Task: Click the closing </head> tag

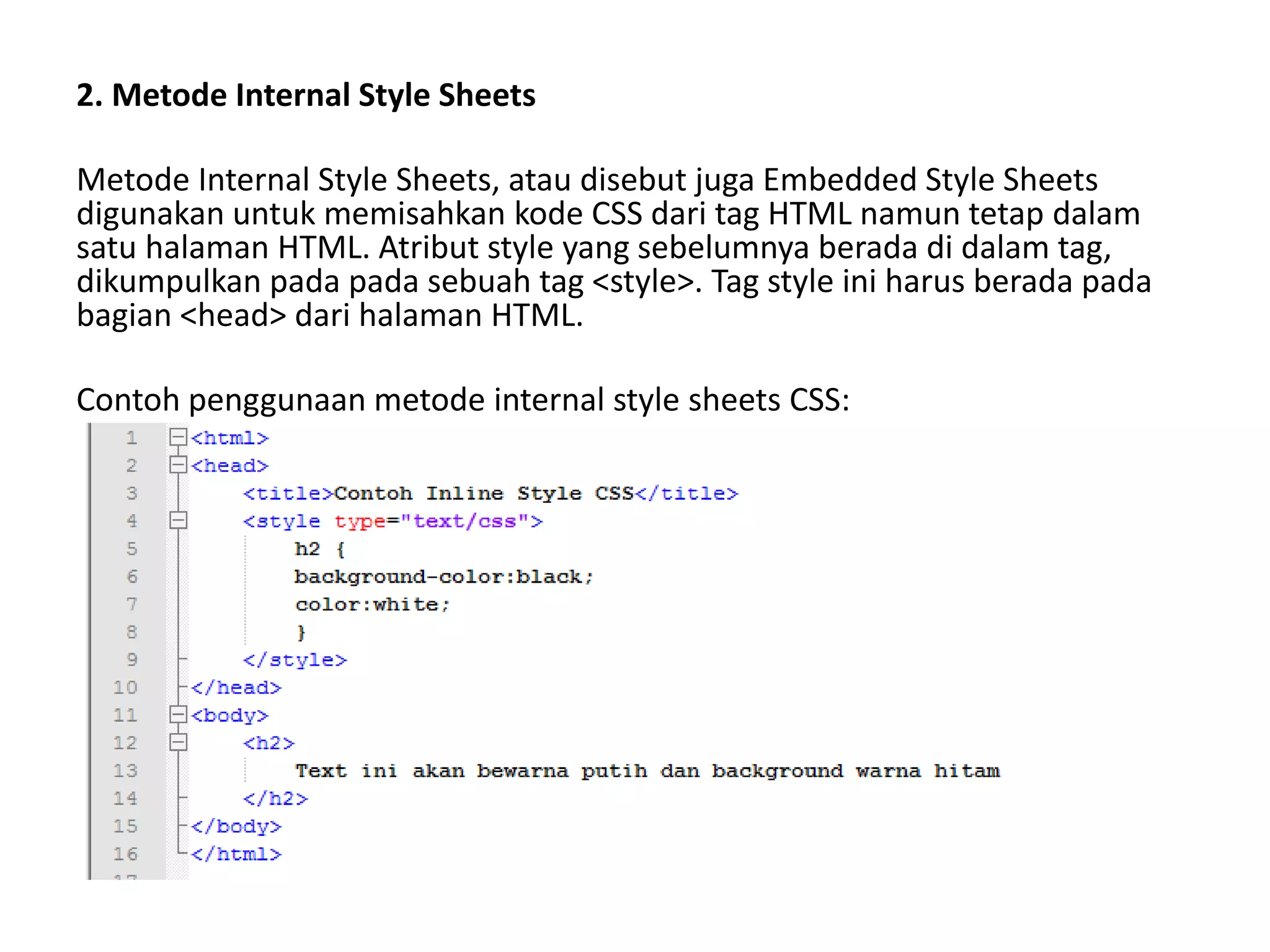Action: (236, 687)
